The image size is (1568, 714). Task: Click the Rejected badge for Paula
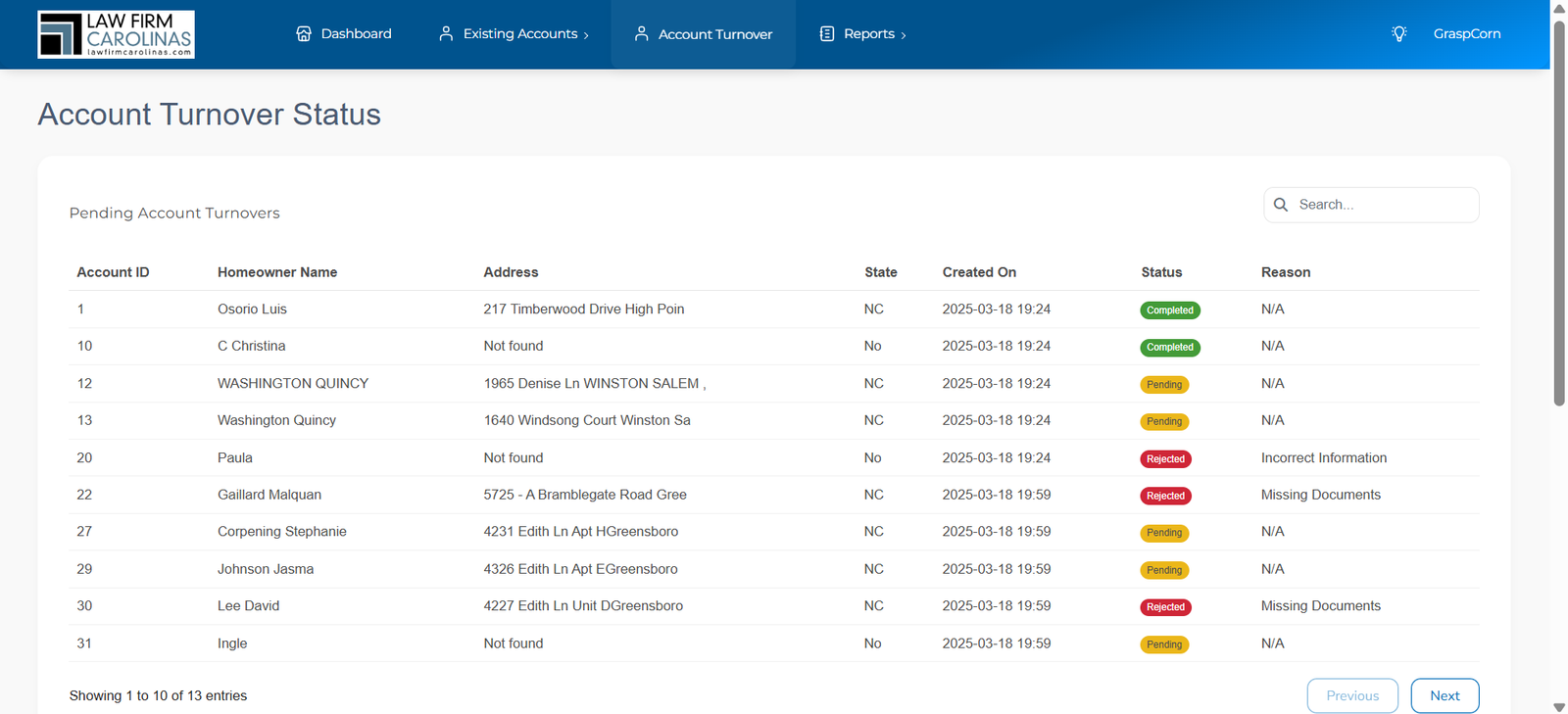[x=1165, y=459]
